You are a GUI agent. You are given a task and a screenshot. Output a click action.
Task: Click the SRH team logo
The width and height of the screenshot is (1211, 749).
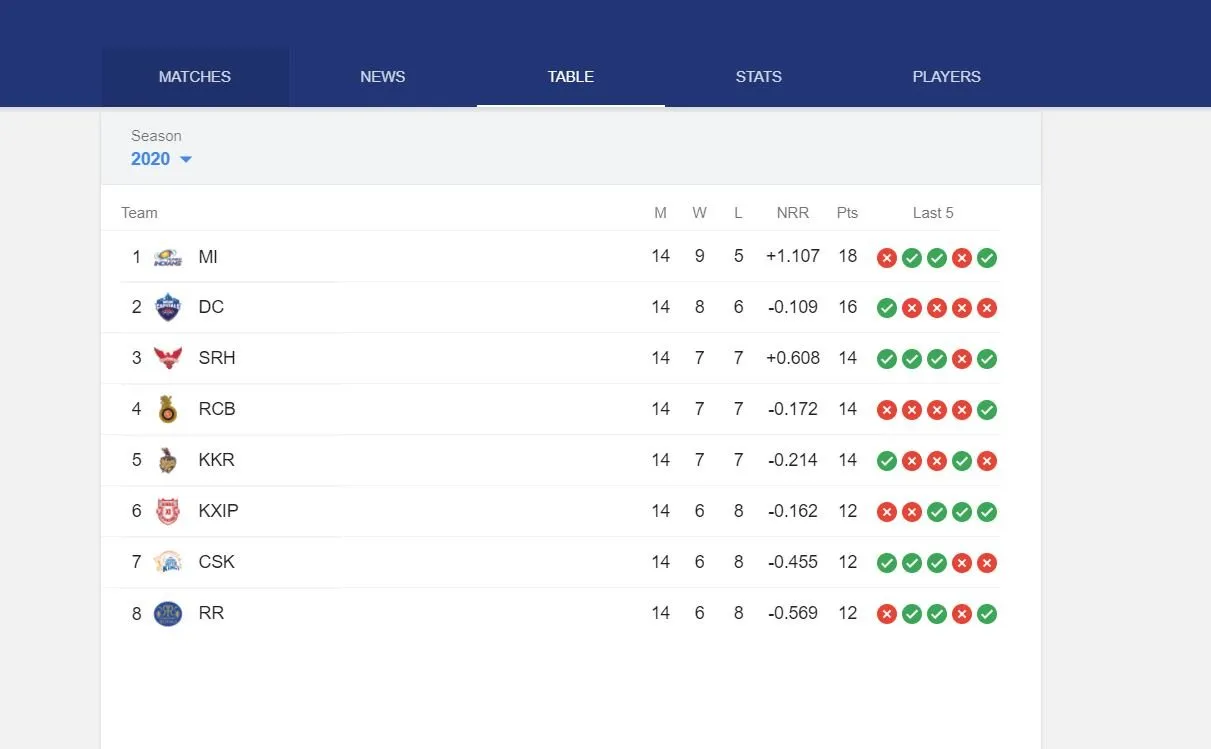[x=168, y=358]
